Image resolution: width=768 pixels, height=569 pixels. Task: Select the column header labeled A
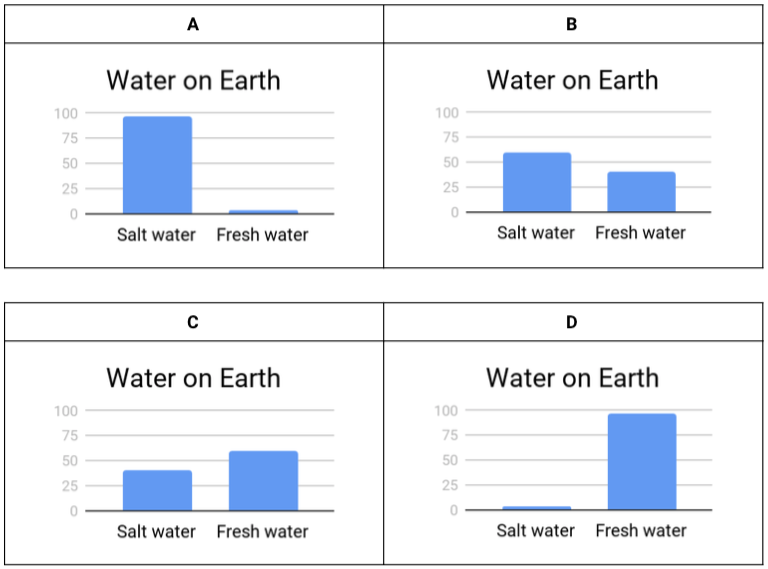click(x=193, y=24)
